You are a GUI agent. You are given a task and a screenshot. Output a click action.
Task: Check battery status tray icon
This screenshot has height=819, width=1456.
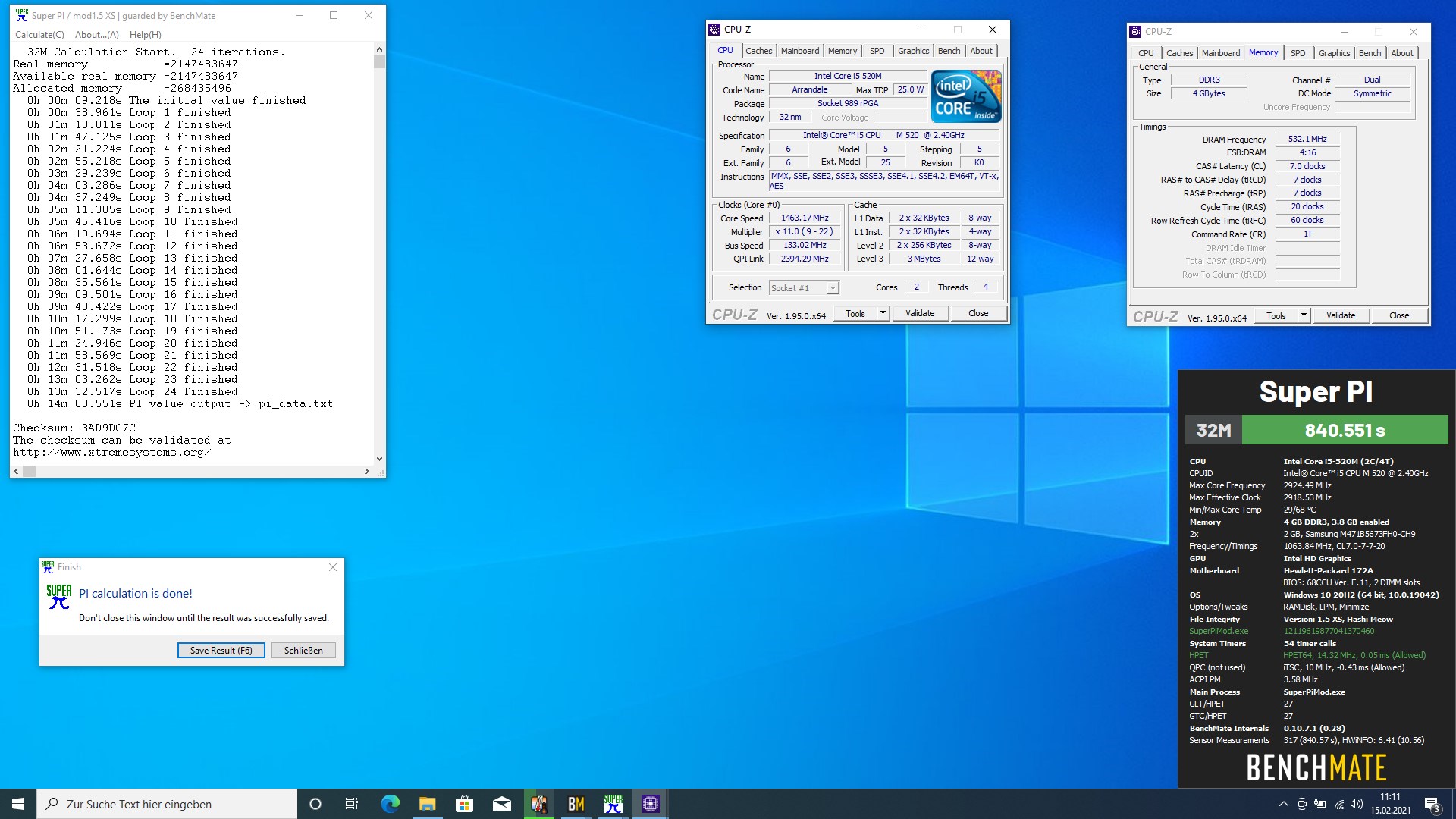[x=1320, y=804]
